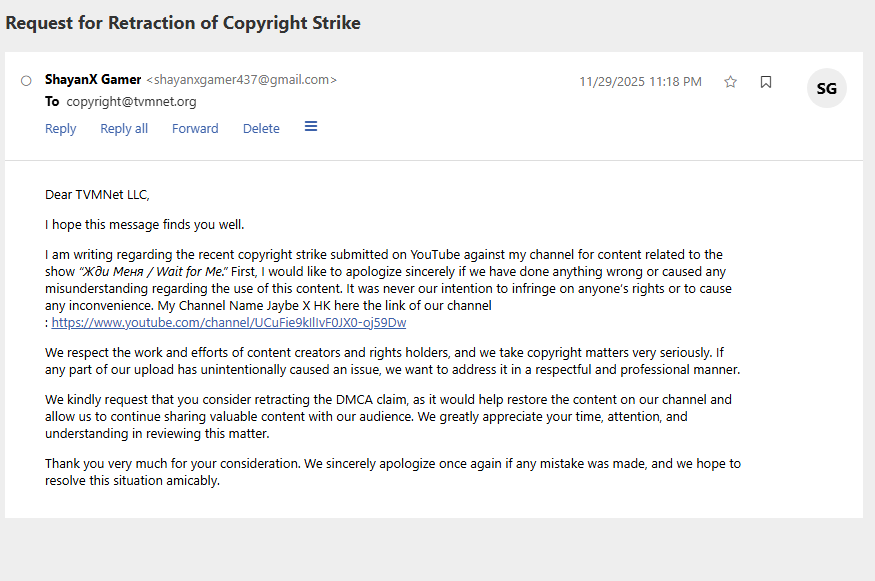Click the "I hope this message finds you well" line
This screenshot has width=875, height=581.
145,225
